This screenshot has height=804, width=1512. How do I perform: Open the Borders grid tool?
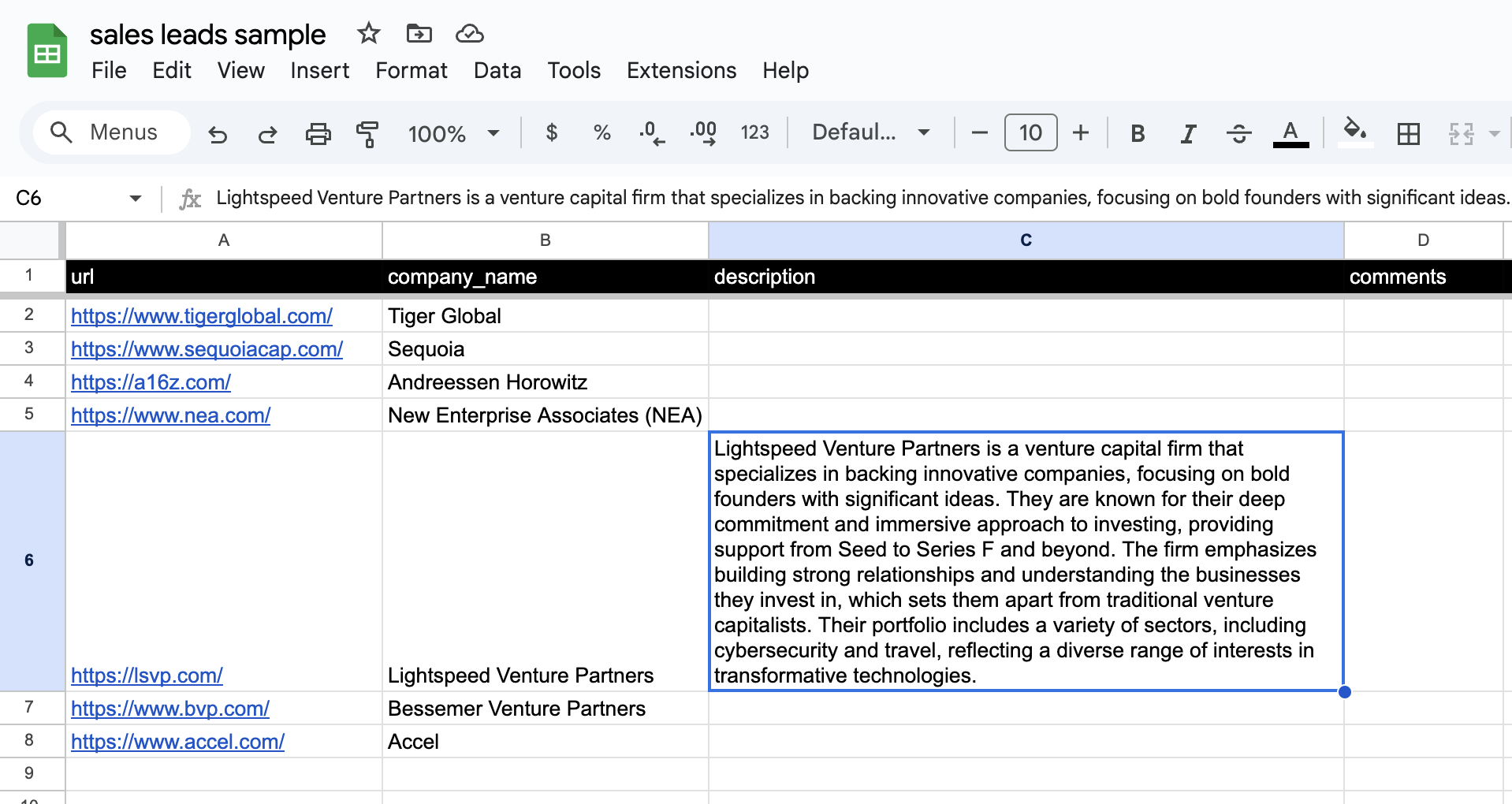click(1408, 133)
